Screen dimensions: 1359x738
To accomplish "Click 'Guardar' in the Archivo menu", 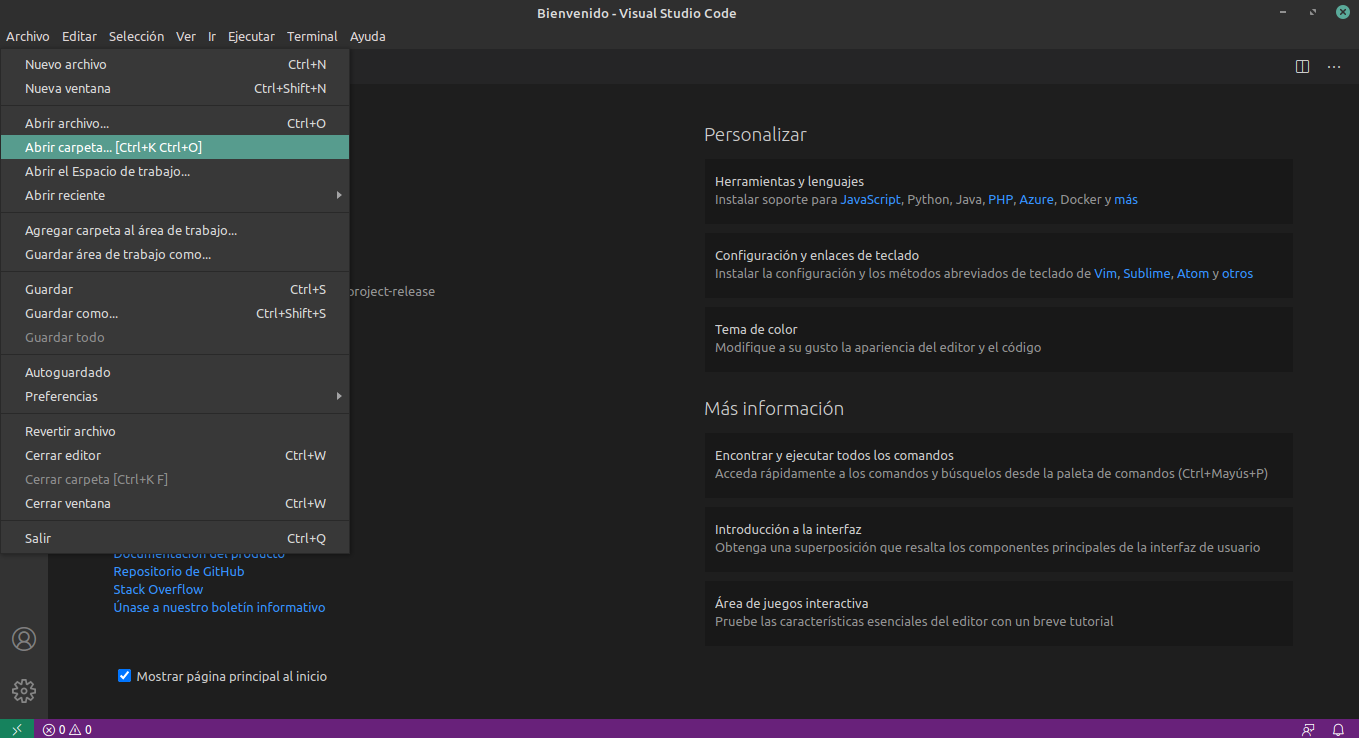I will pos(175,289).
